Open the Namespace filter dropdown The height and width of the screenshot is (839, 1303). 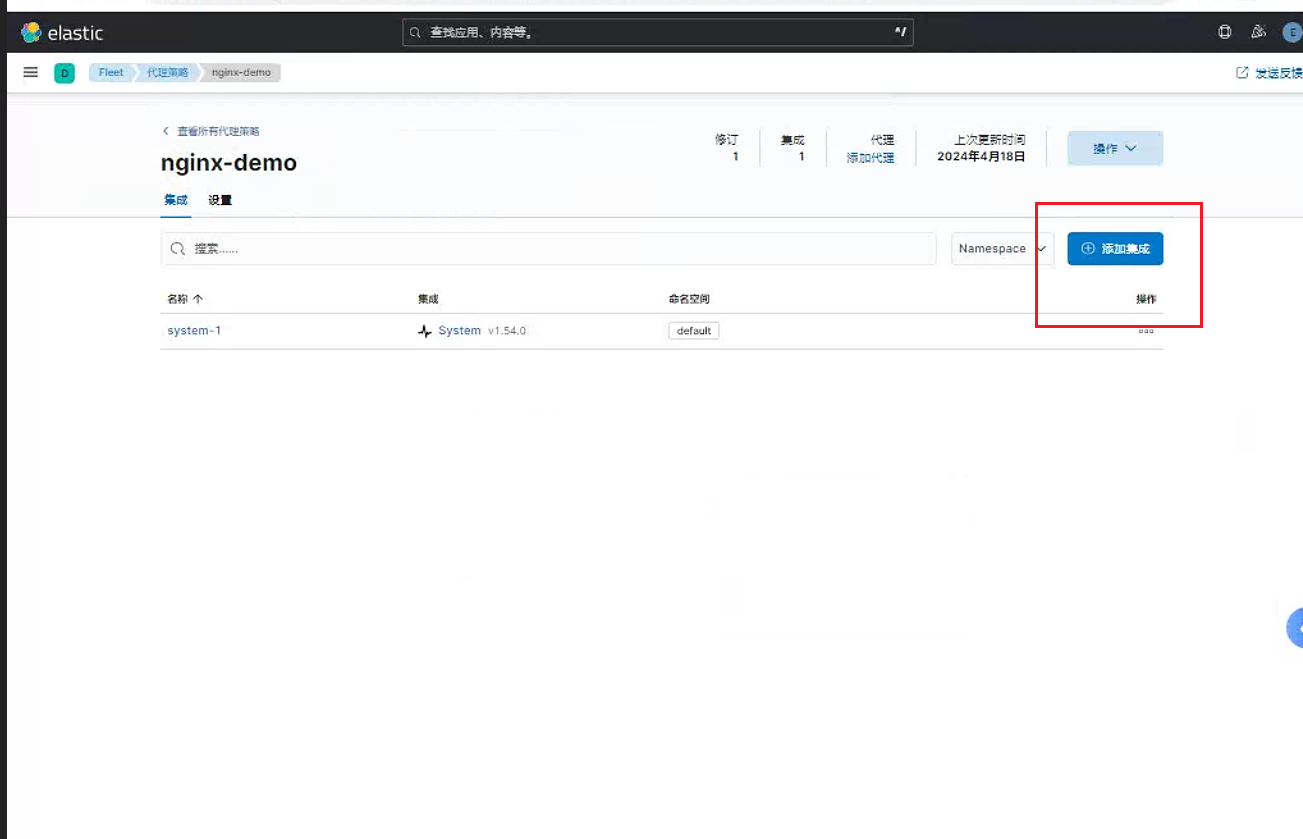(x=1002, y=249)
